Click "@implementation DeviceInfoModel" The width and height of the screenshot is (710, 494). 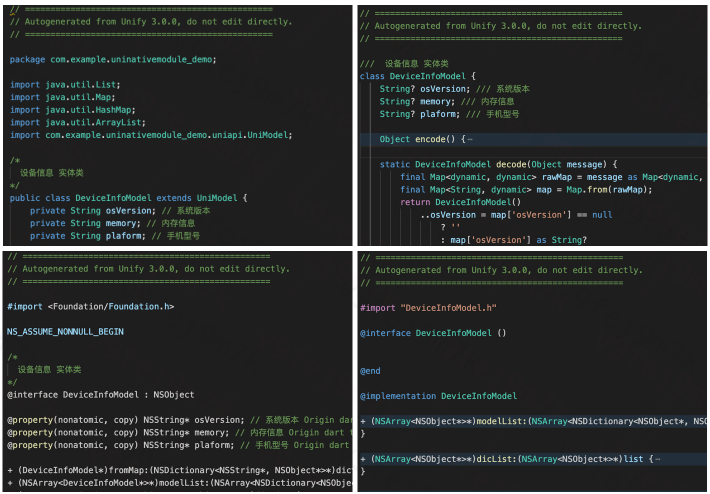coord(438,396)
